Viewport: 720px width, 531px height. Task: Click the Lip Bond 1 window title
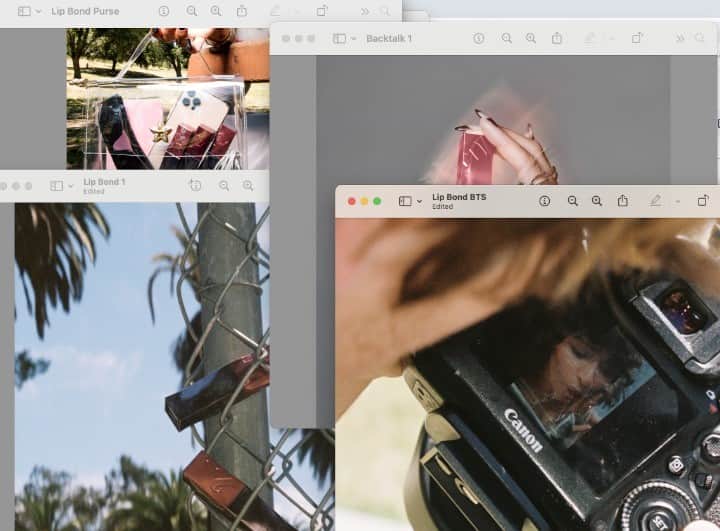[x=104, y=182]
